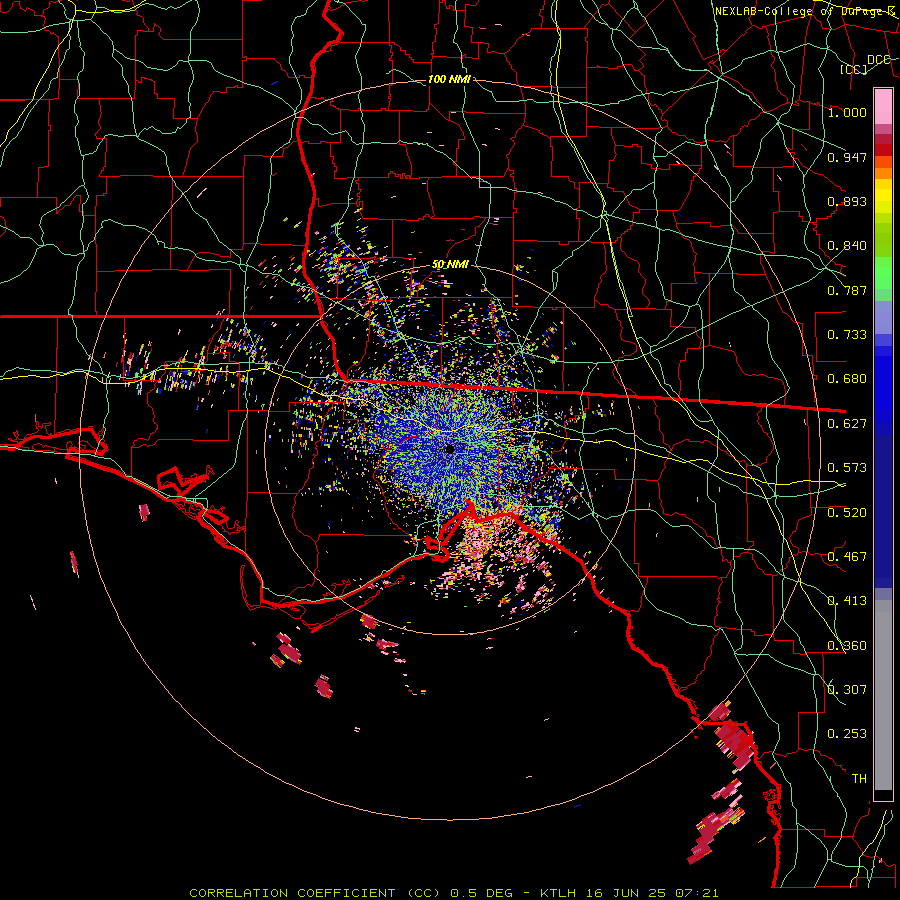Click the 100 NMI range ring label
Image resolution: width=900 pixels, height=900 pixels.
point(449,79)
